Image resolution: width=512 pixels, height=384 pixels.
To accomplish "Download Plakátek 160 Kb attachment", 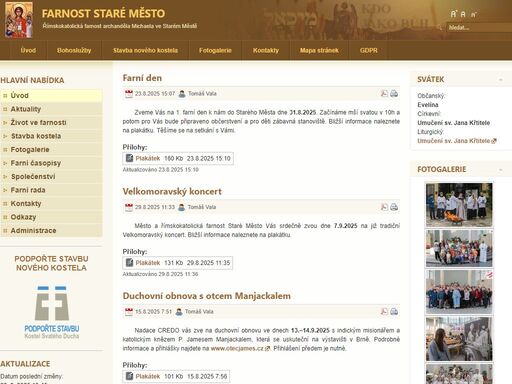I will (x=148, y=158).
